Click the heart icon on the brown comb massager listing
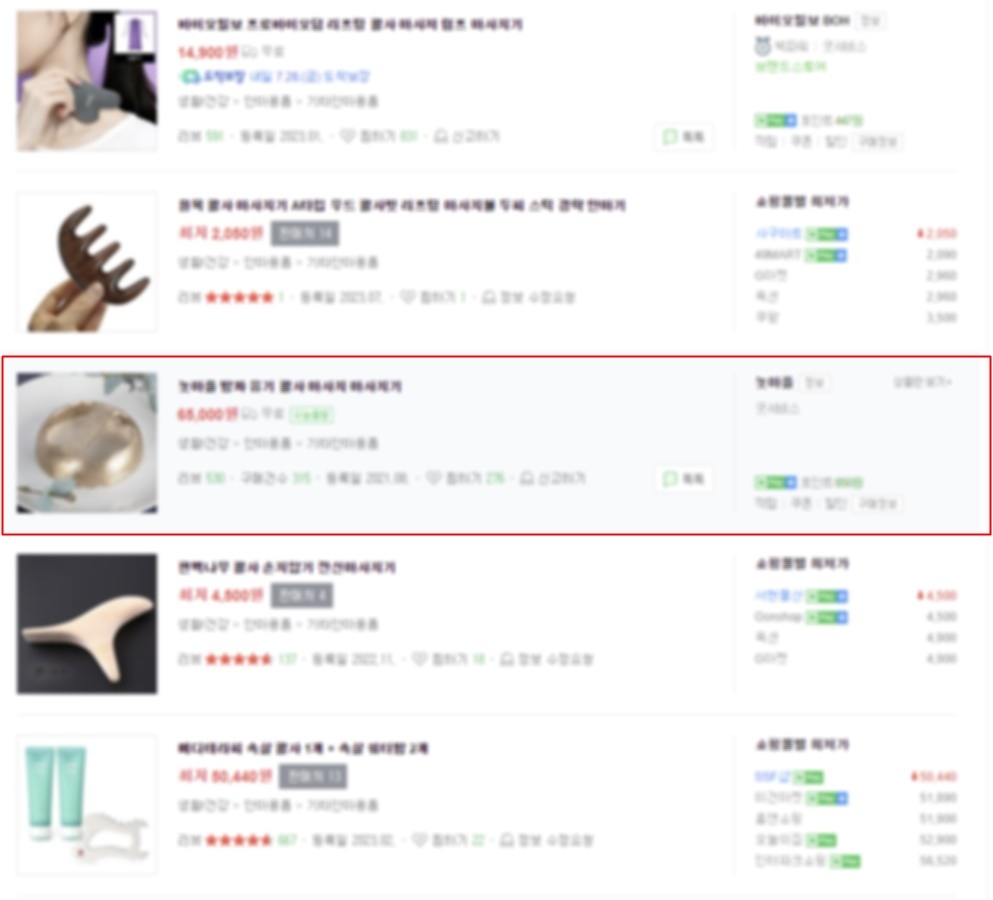This screenshot has height=900, width=993. click(408, 297)
